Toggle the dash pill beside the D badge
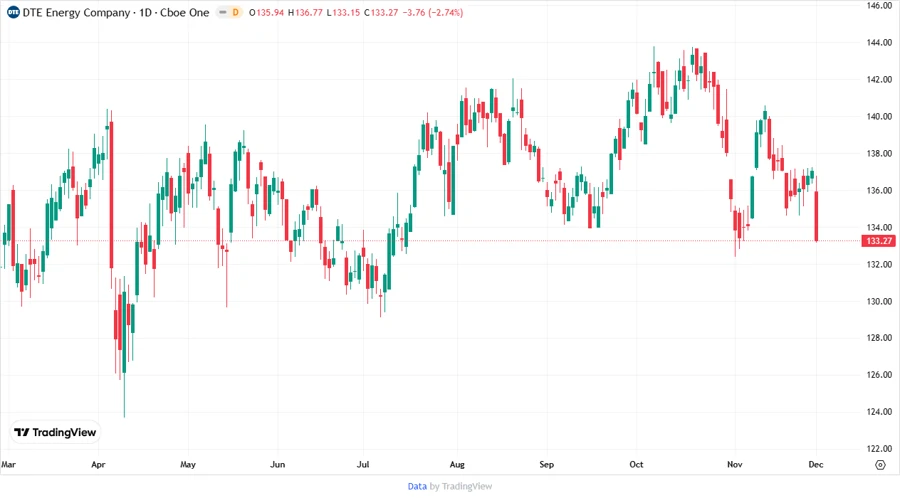900x498 pixels. tap(223, 12)
